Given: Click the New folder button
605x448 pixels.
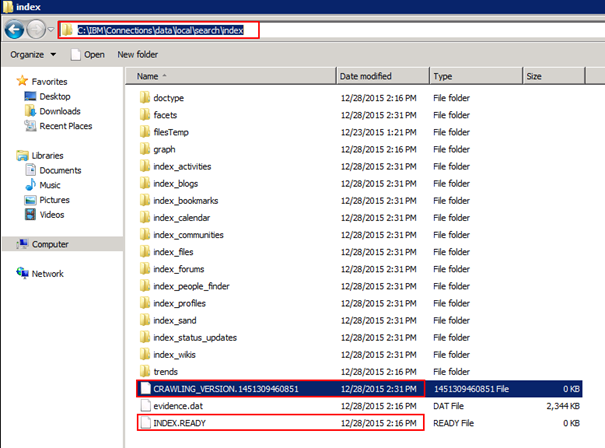Looking at the screenshot, I should click(138, 54).
